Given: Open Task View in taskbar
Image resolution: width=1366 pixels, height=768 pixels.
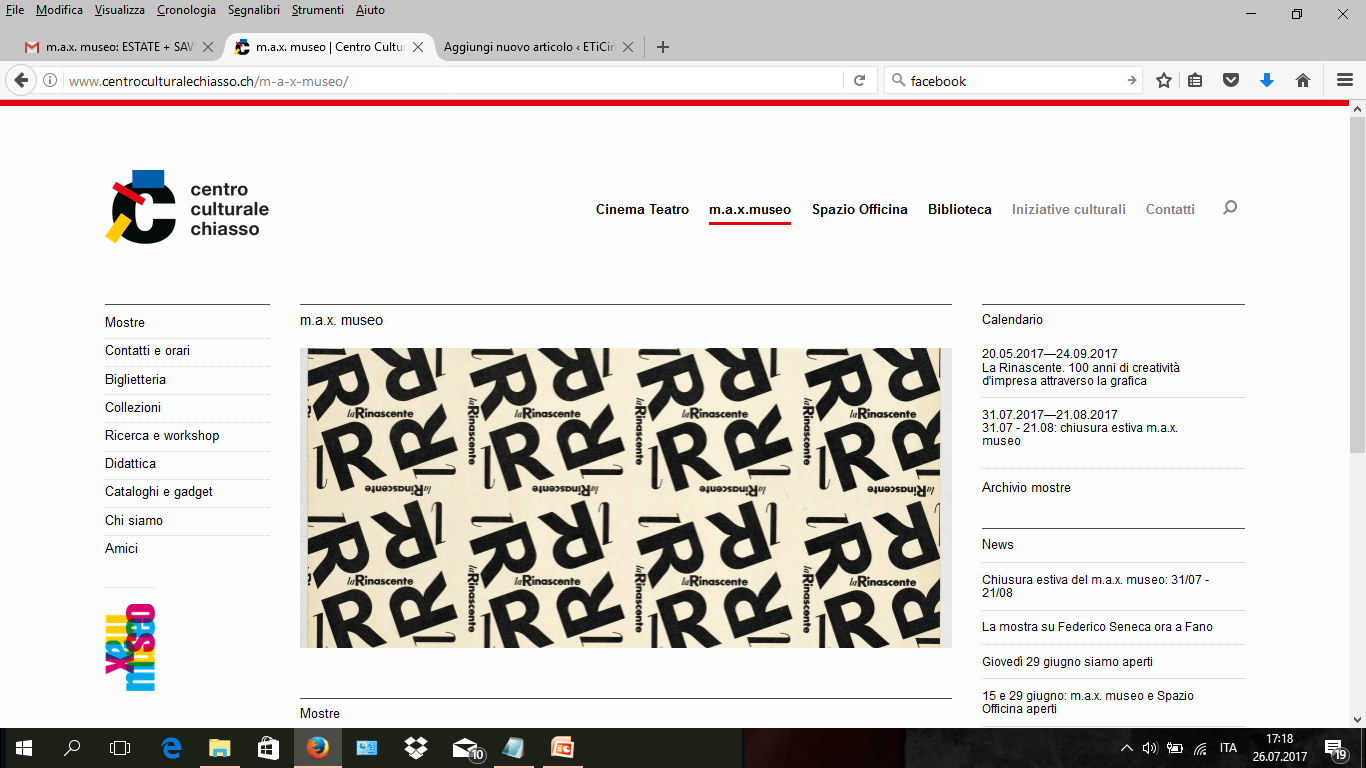Looking at the screenshot, I should [120, 748].
